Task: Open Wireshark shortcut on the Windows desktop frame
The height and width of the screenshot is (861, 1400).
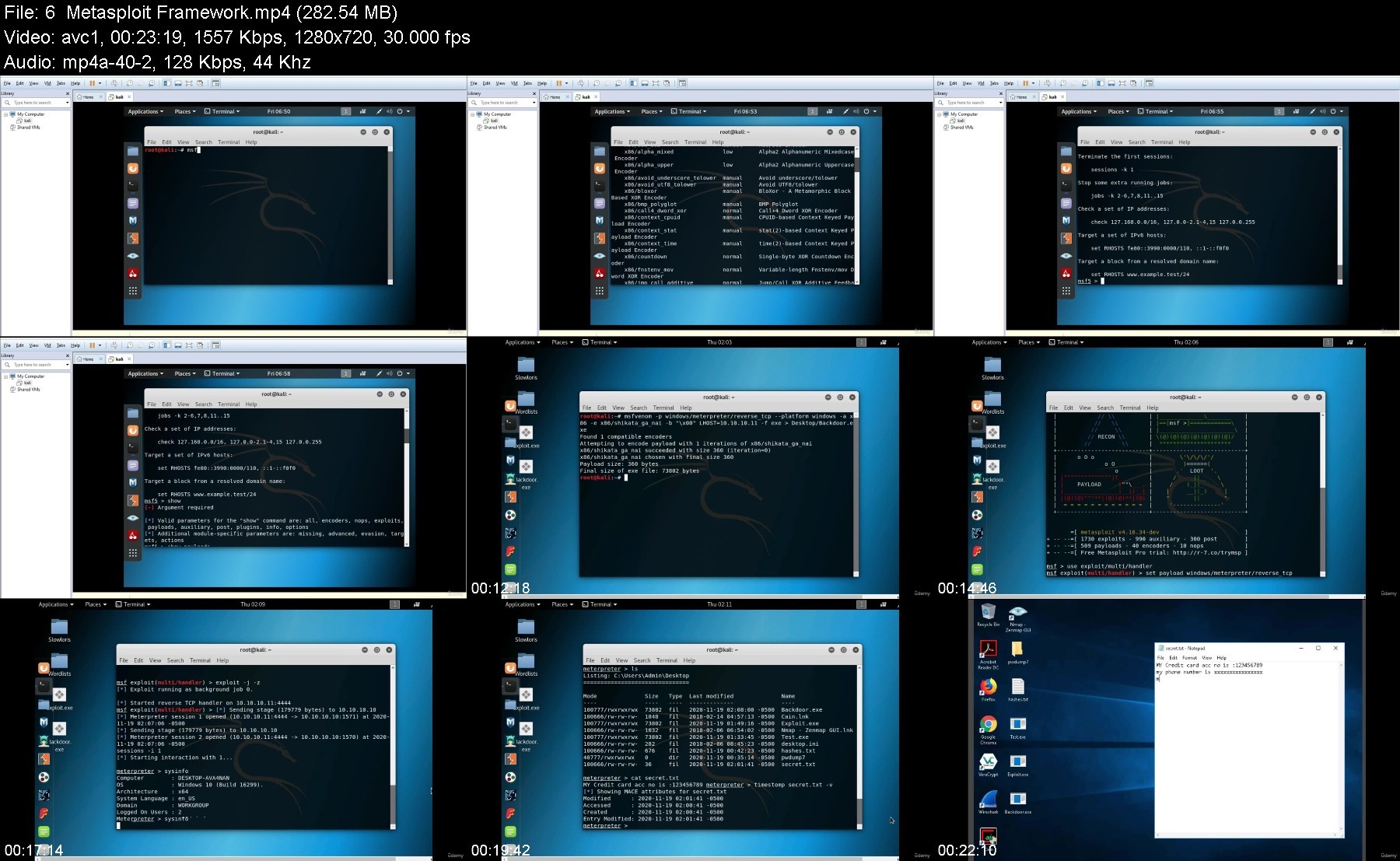Action: 988,802
